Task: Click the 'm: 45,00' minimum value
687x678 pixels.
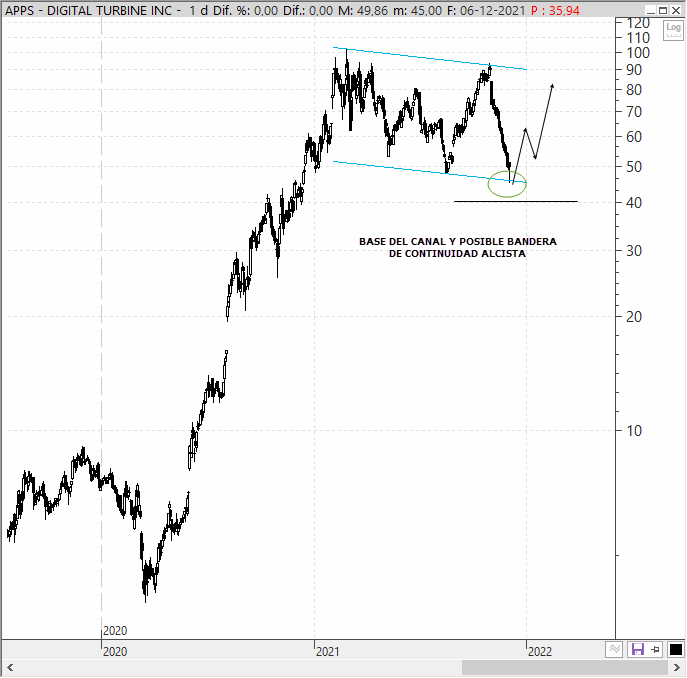Action: pos(417,10)
